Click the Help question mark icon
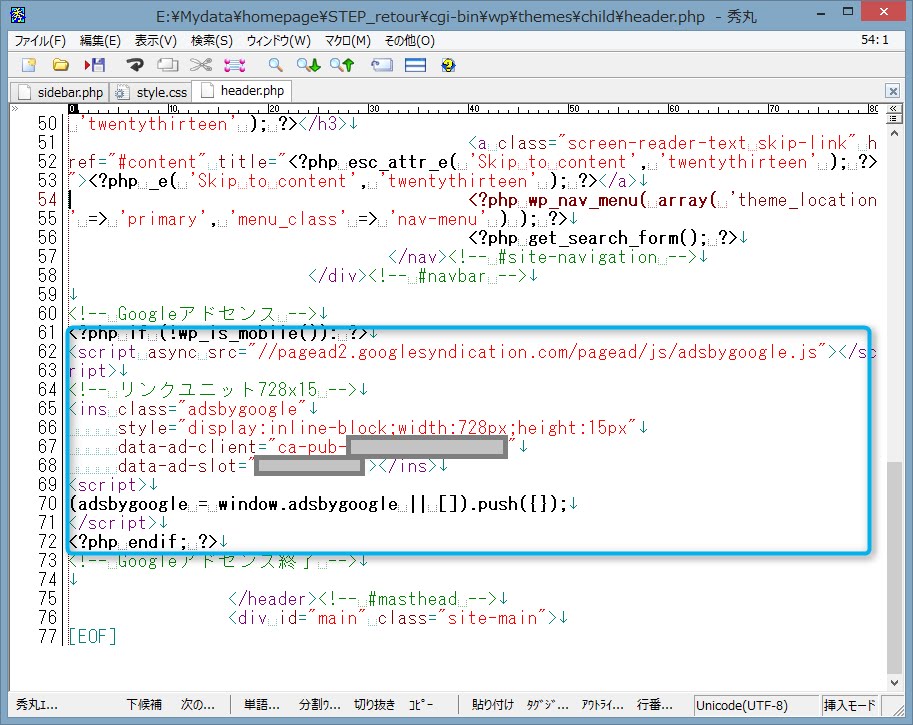 click(448, 65)
